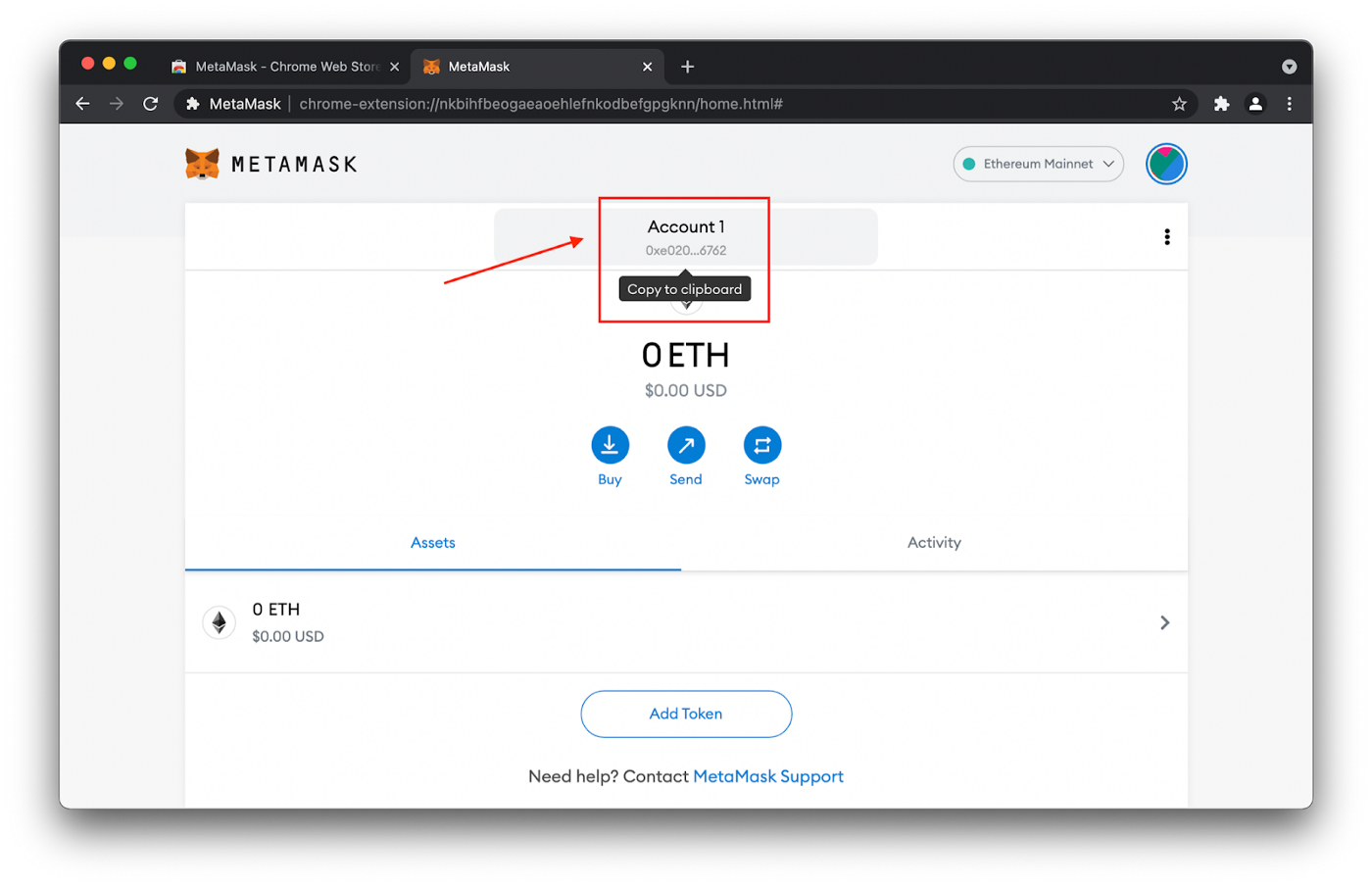Click the Buy download icon
The width and height of the screenshot is (1372, 887).
click(610, 446)
